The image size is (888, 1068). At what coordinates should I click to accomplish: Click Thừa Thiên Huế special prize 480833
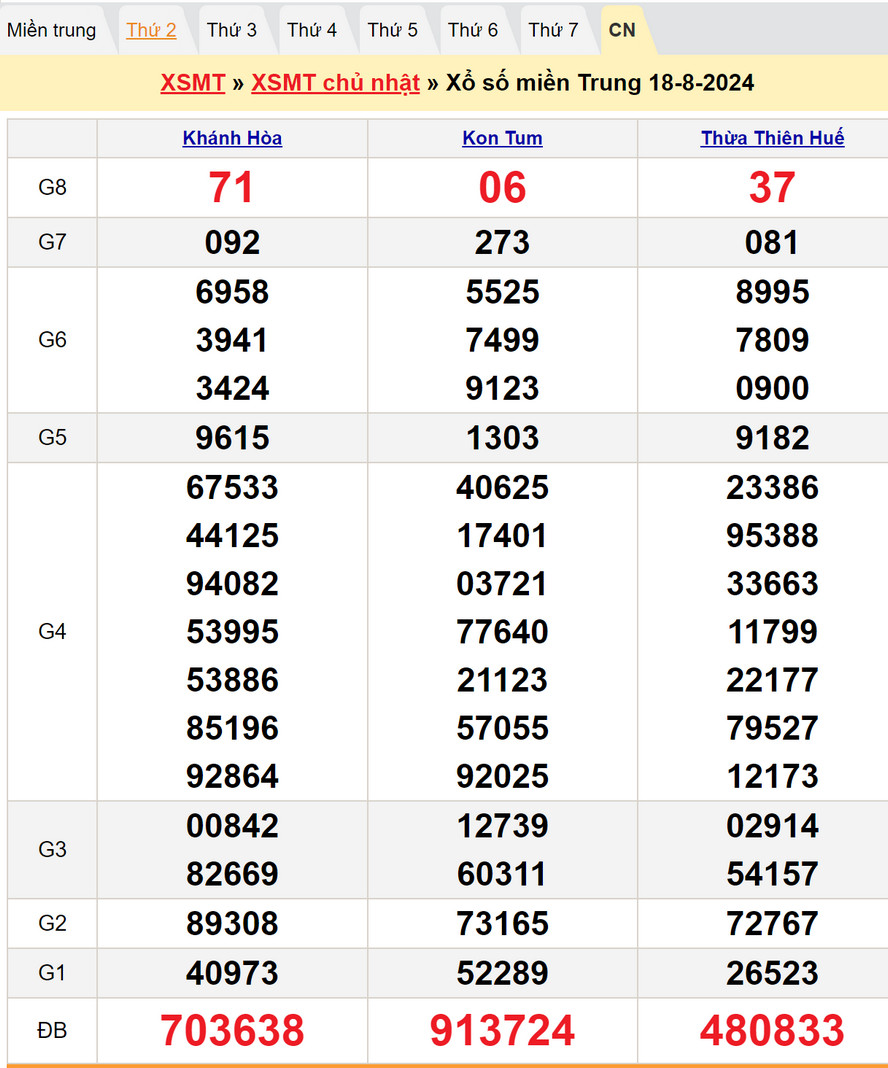click(x=772, y=1030)
